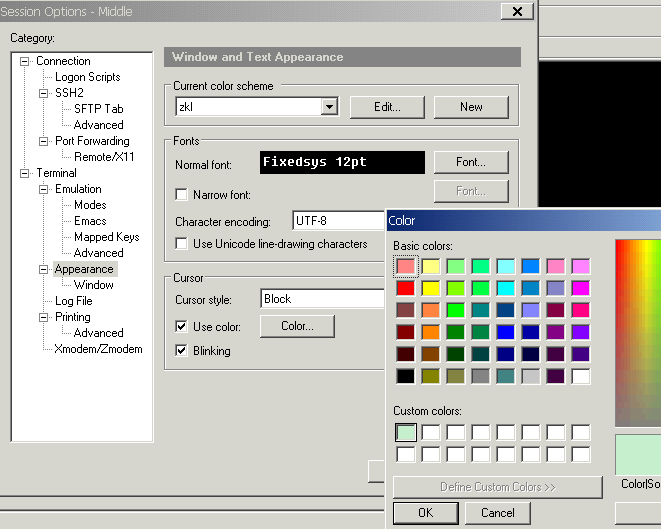Cancel the Color dialog
Viewport: 661px width, 529px height.
[x=498, y=513]
